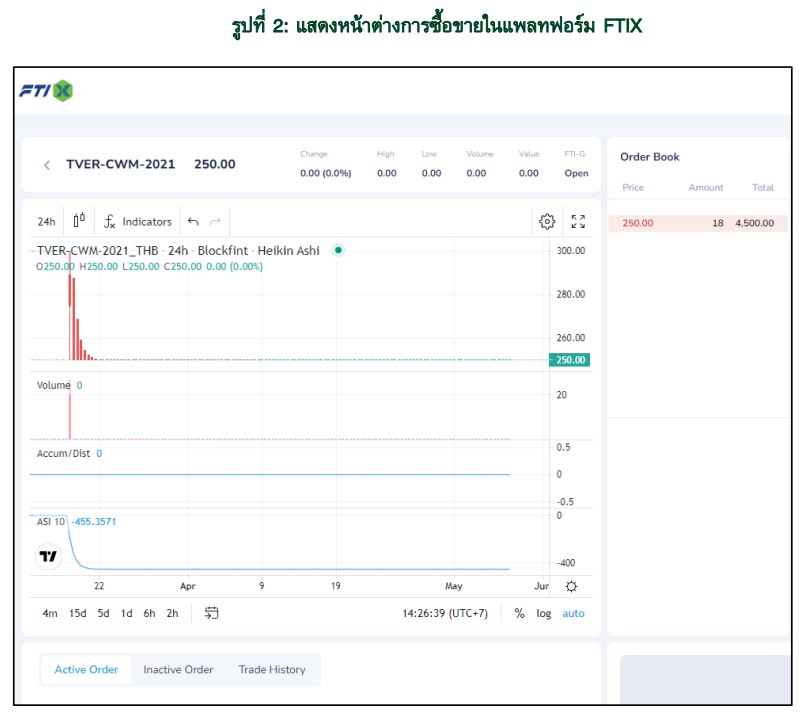Toggle log scale
Screen dimensions: 807x722
click(x=543, y=613)
